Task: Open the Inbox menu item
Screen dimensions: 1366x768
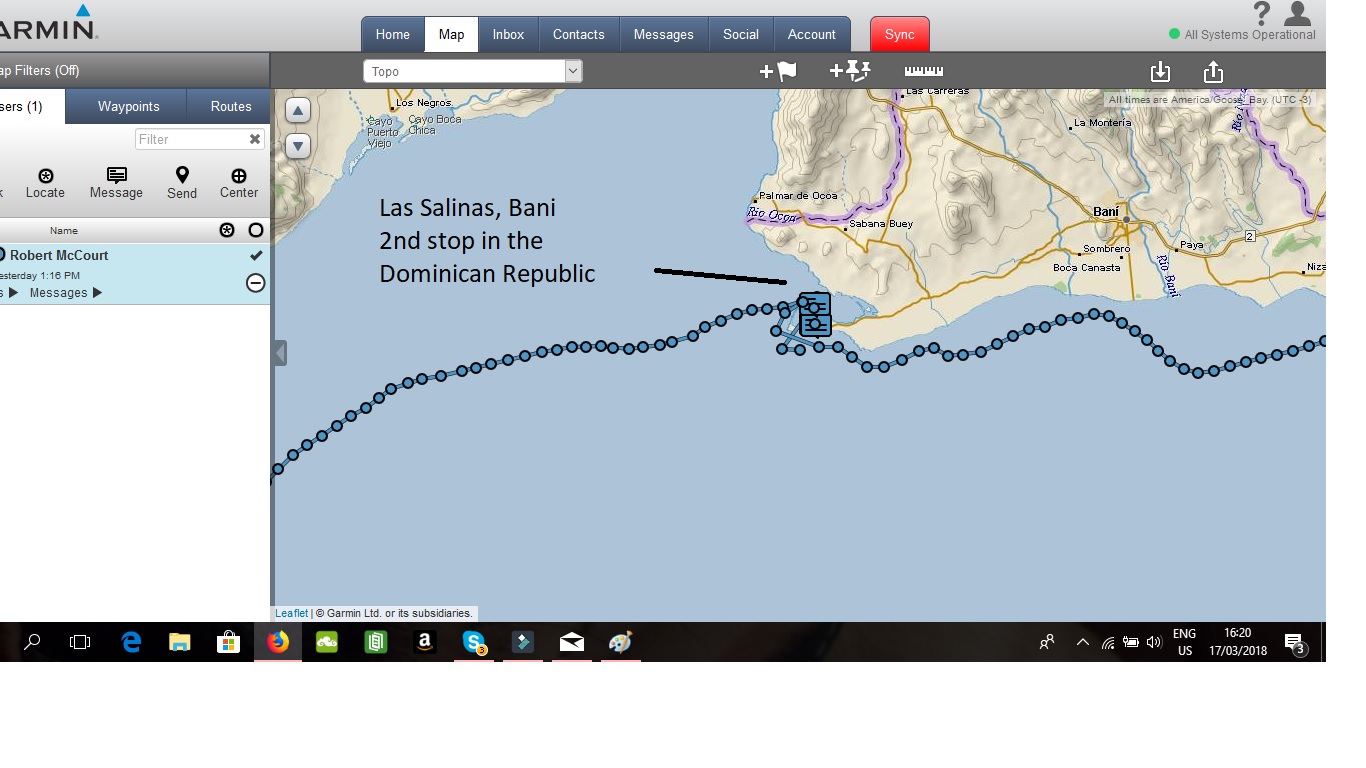Action: point(508,33)
